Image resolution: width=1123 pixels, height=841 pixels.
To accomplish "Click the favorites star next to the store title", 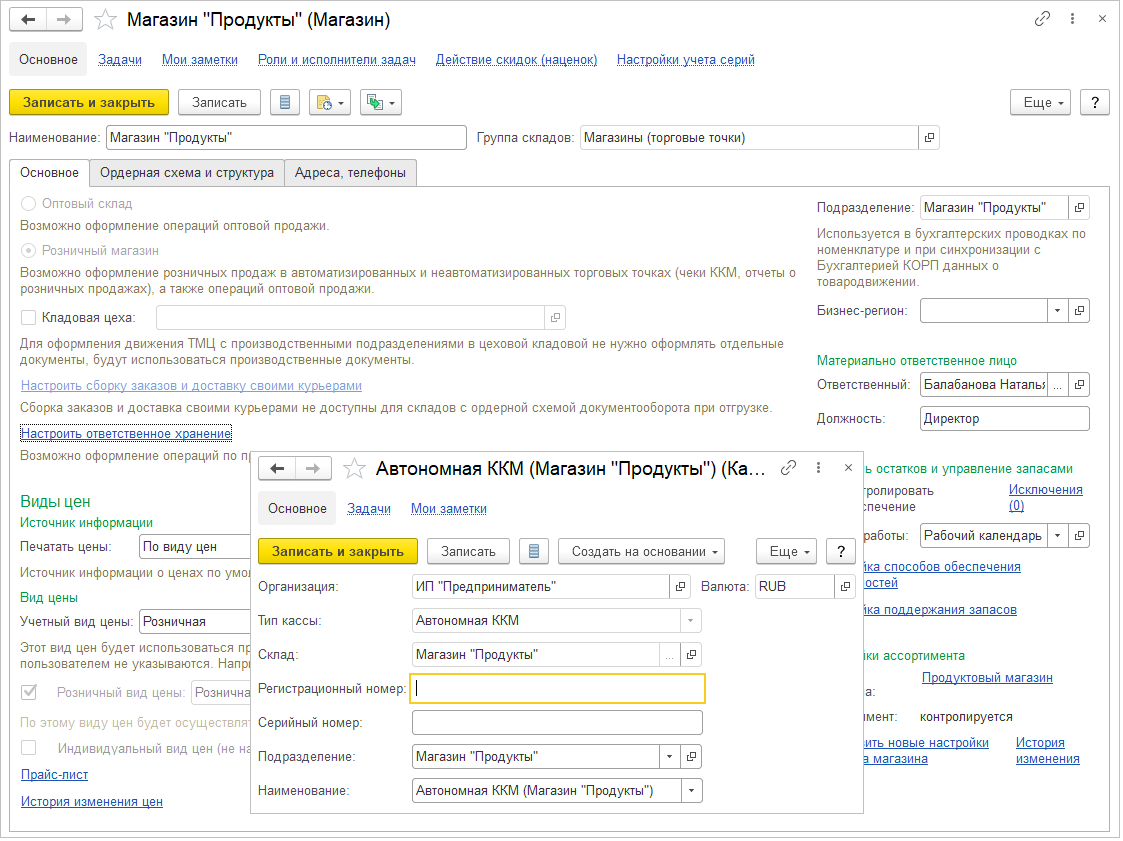I will 105,20.
